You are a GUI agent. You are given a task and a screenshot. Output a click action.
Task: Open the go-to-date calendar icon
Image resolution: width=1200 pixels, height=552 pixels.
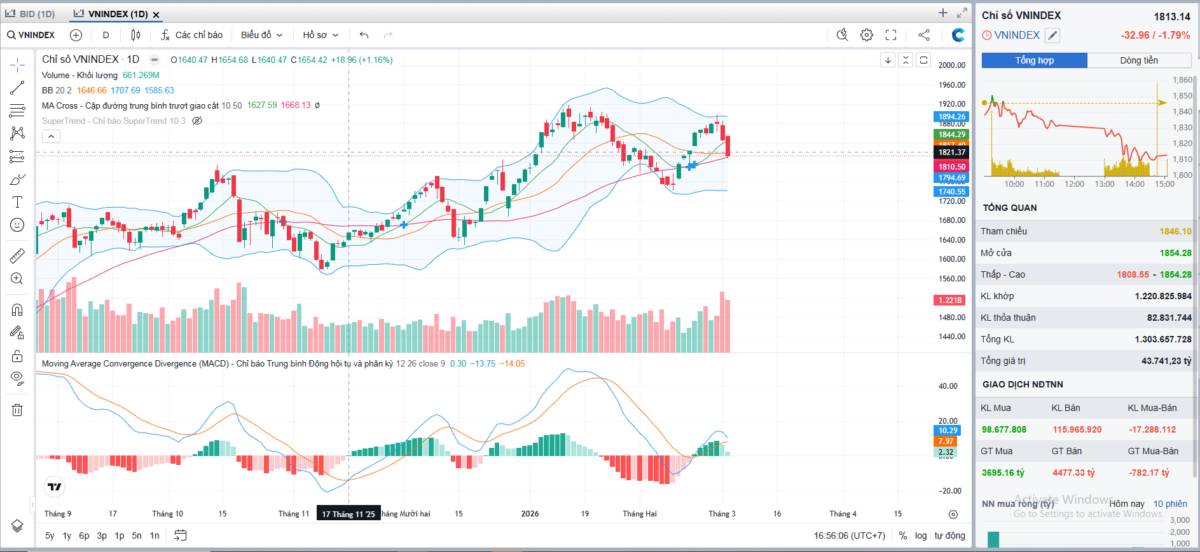[180, 535]
